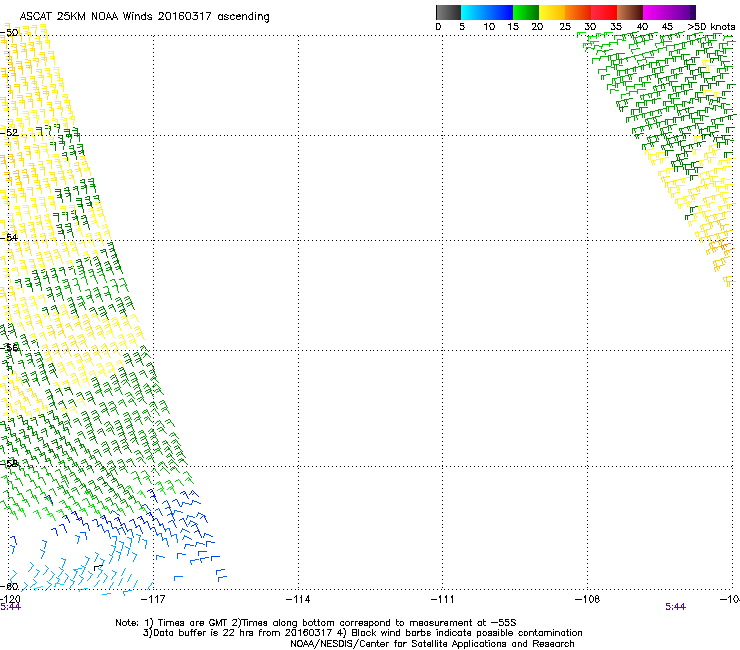Image resolution: width=740 pixels, height=650 pixels.
Task: Click the purple '5:44' time under -120
Action: (x=10, y=607)
